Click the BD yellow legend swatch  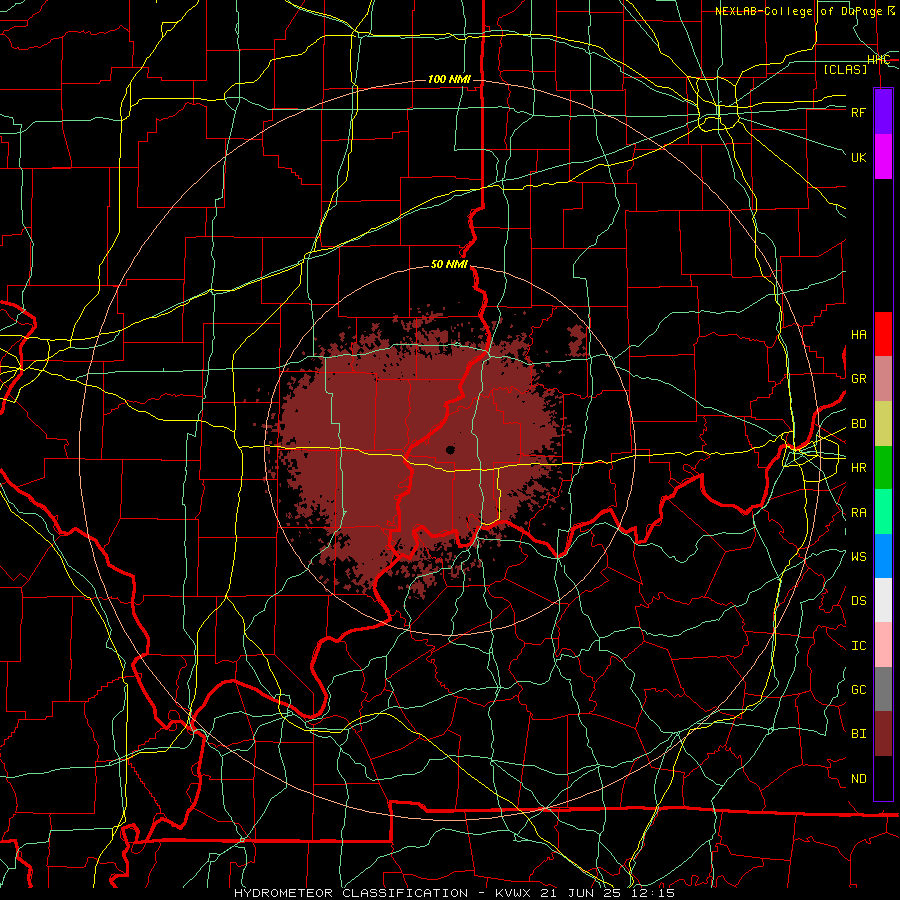(883, 424)
